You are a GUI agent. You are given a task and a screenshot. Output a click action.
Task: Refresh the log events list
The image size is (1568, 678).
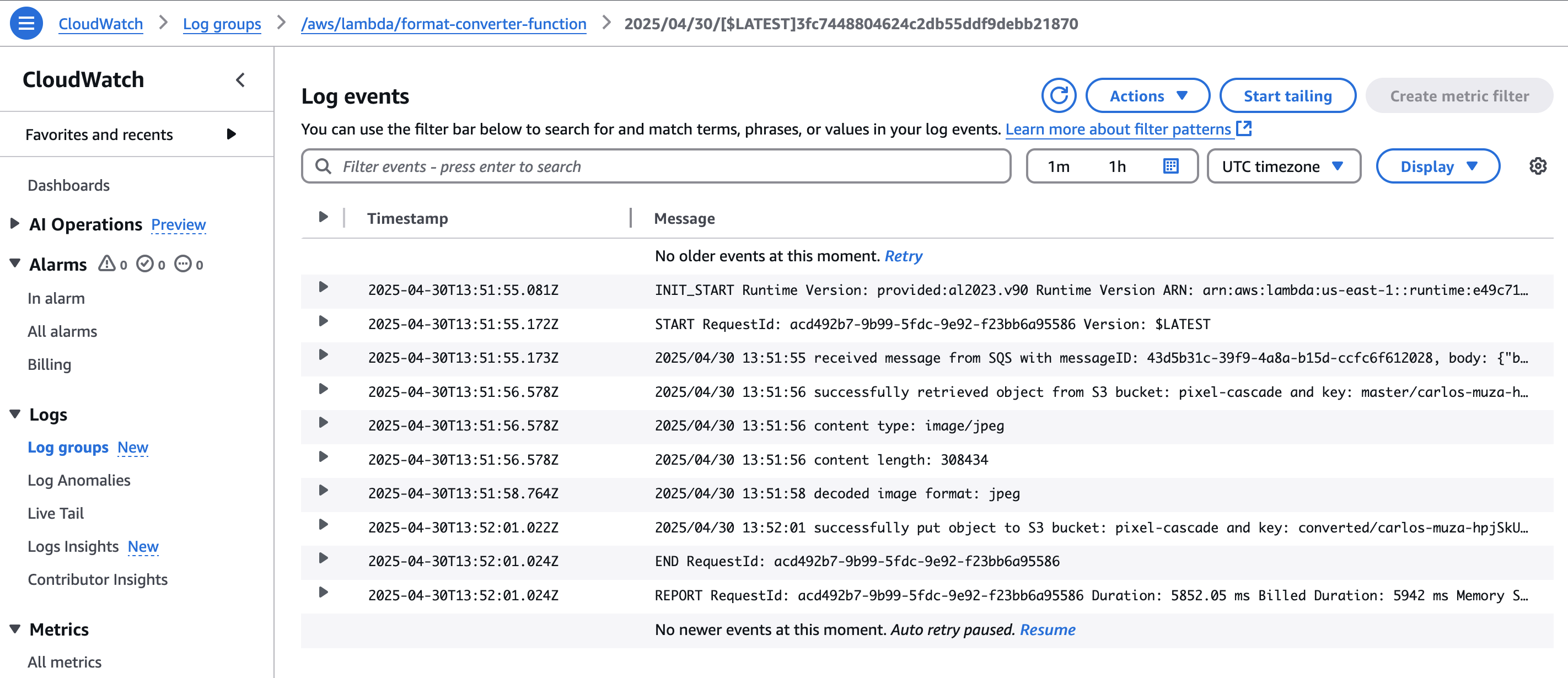[1059, 95]
